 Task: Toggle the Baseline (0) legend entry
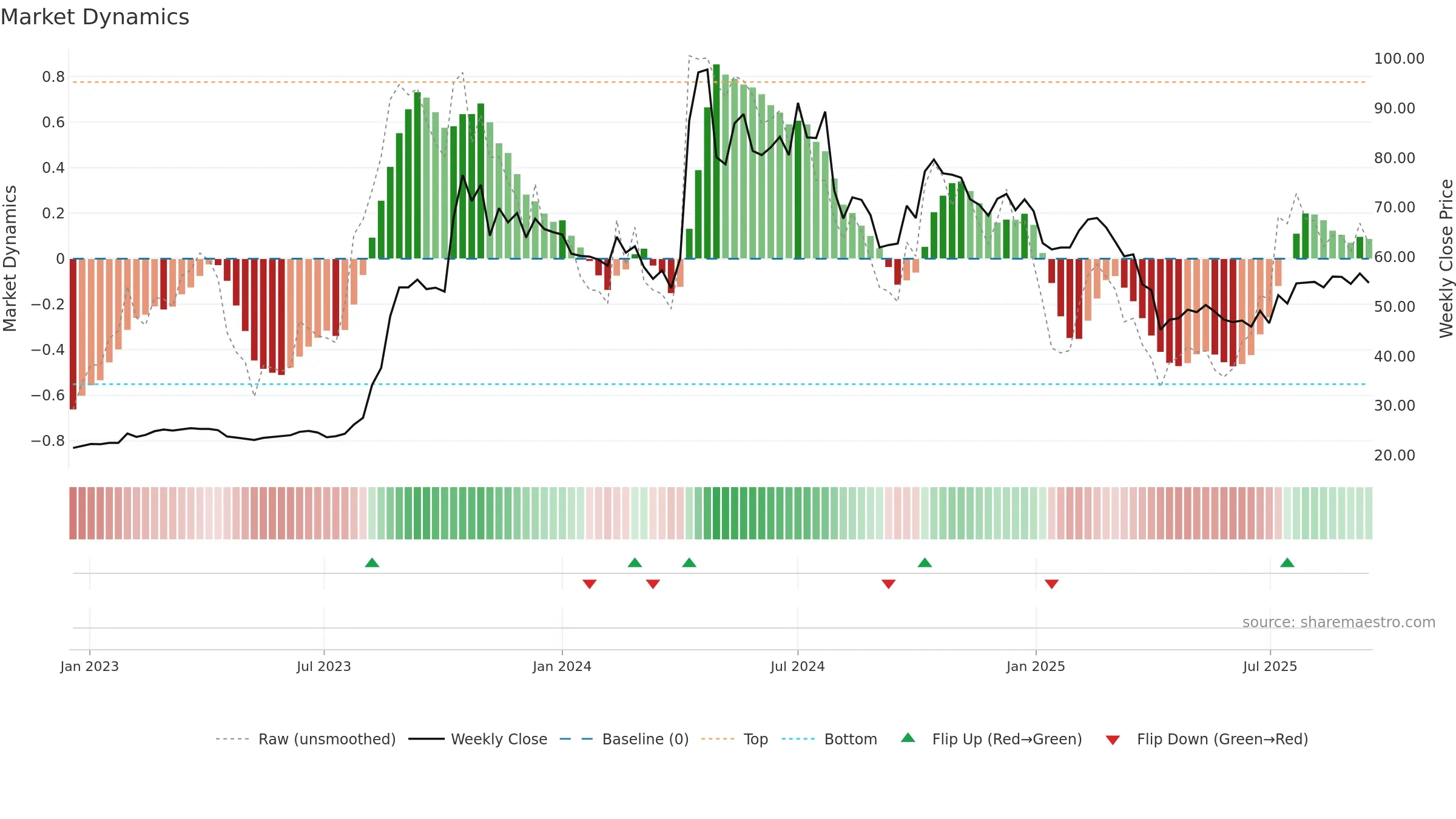624,739
